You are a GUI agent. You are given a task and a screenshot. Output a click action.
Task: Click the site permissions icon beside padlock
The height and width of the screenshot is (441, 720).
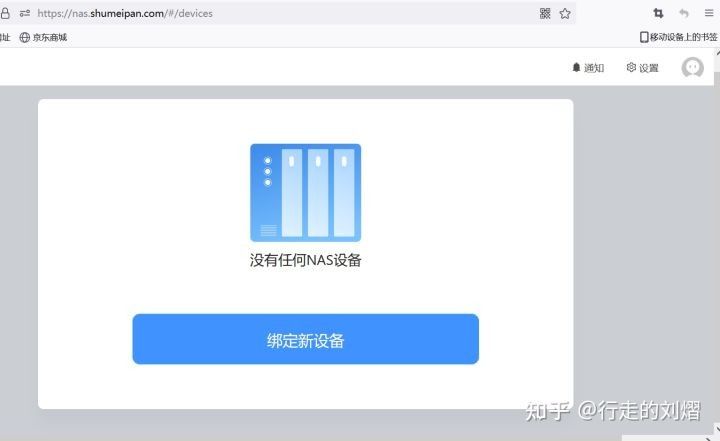(25, 13)
